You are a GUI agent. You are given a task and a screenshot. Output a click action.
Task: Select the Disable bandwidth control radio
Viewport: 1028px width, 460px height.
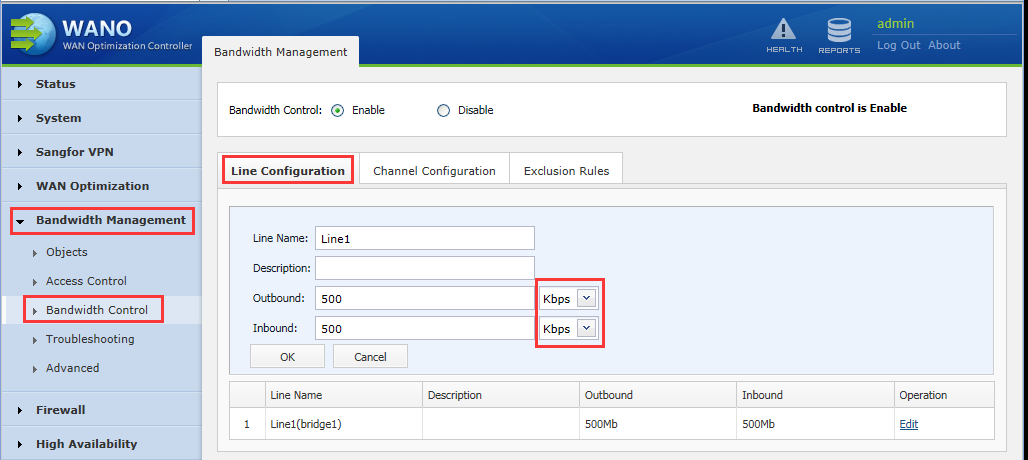[444, 110]
